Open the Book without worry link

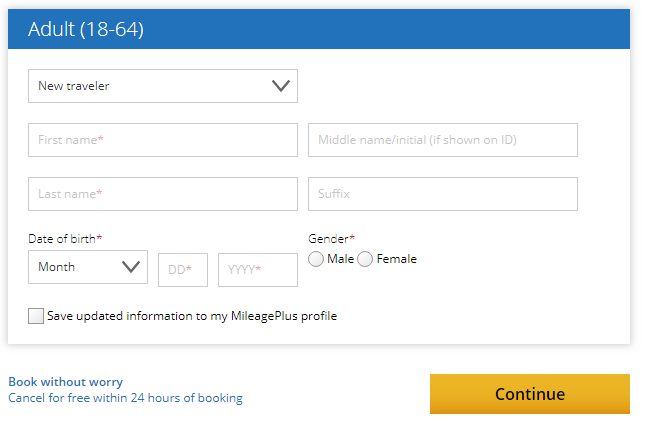66,382
